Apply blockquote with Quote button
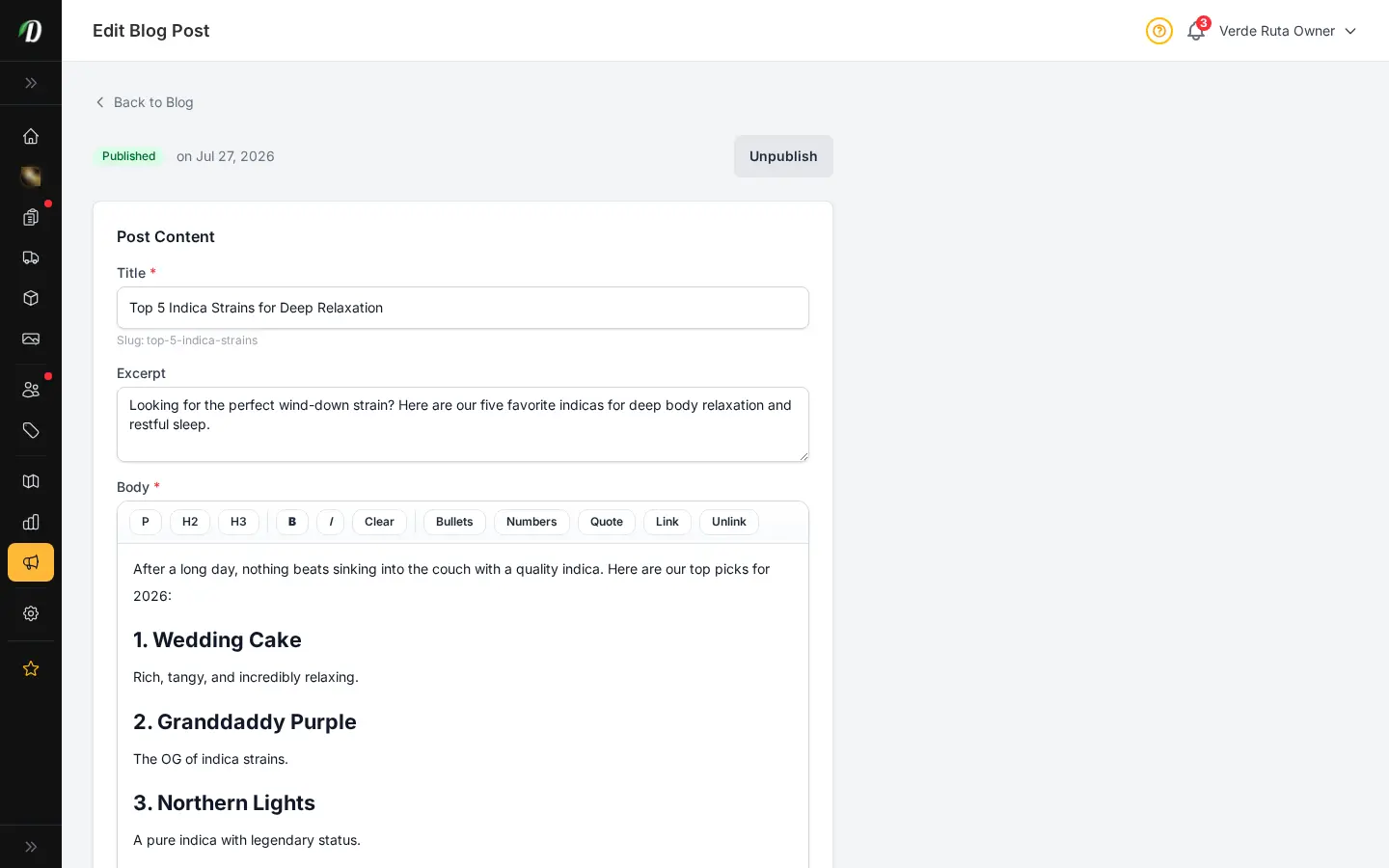1389x868 pixels. (607, 522)
